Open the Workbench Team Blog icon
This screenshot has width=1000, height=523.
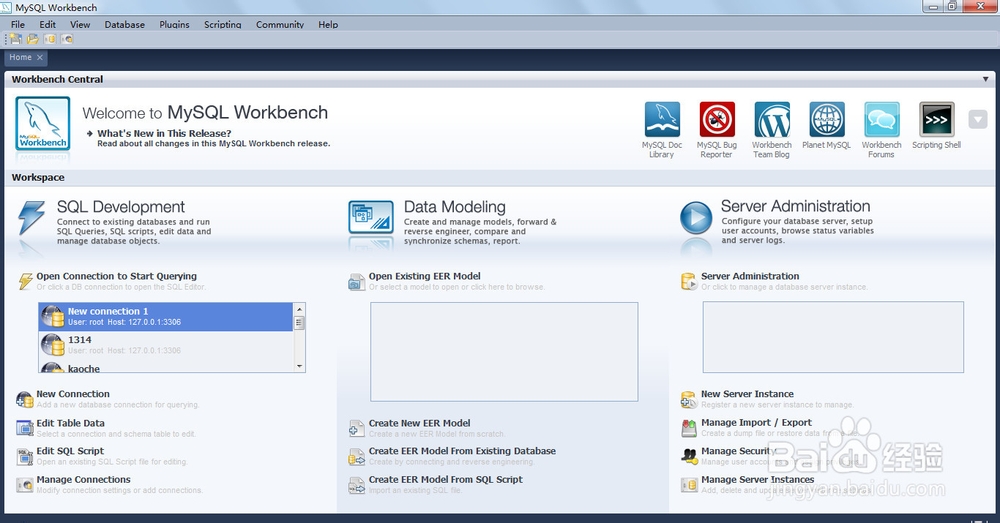(x=772, y=119)
